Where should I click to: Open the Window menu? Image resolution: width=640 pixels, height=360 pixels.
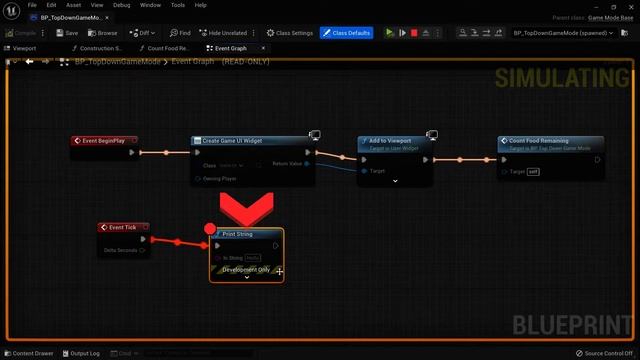coord(150,5)
